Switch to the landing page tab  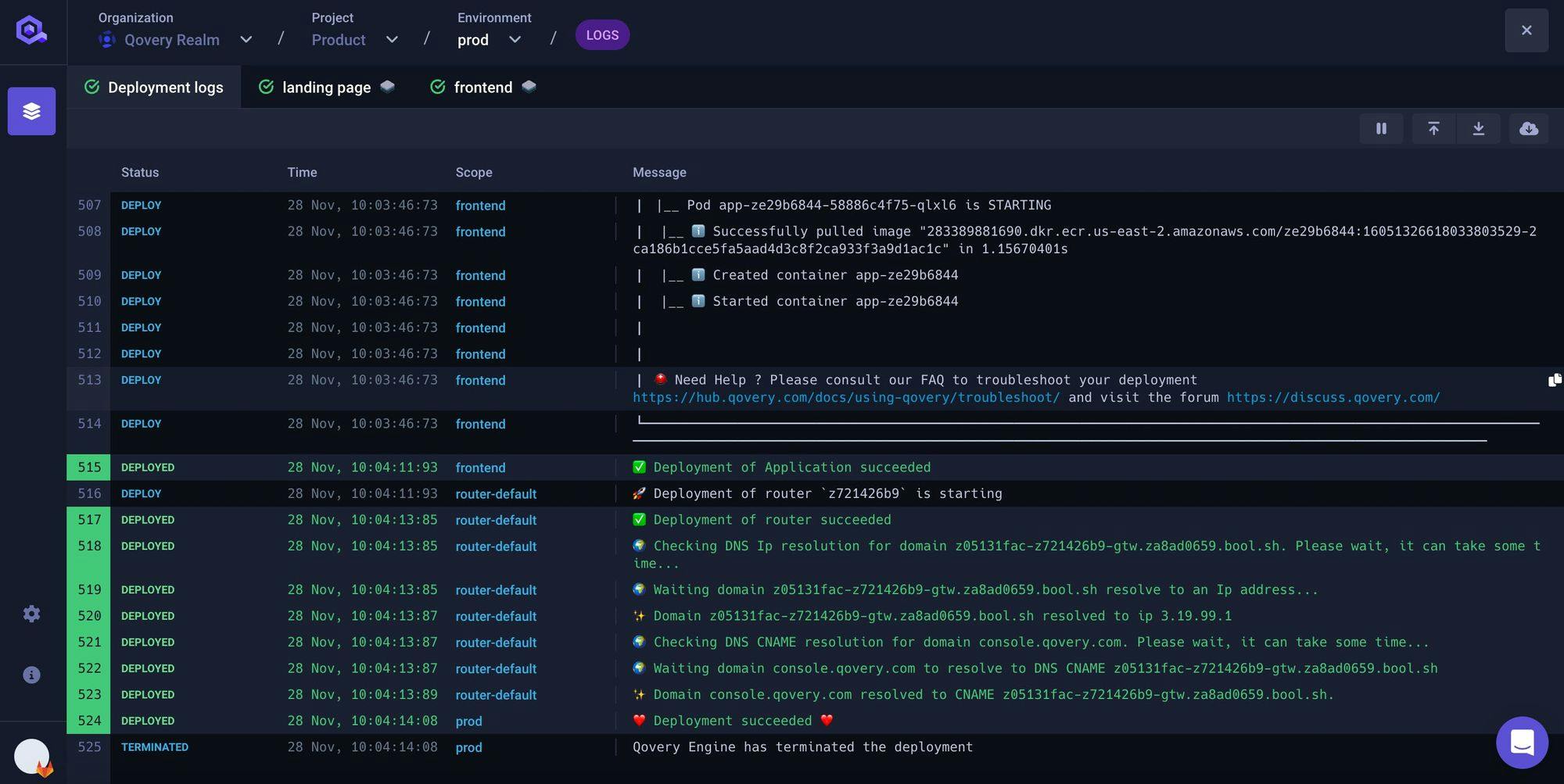pos(326,88)
